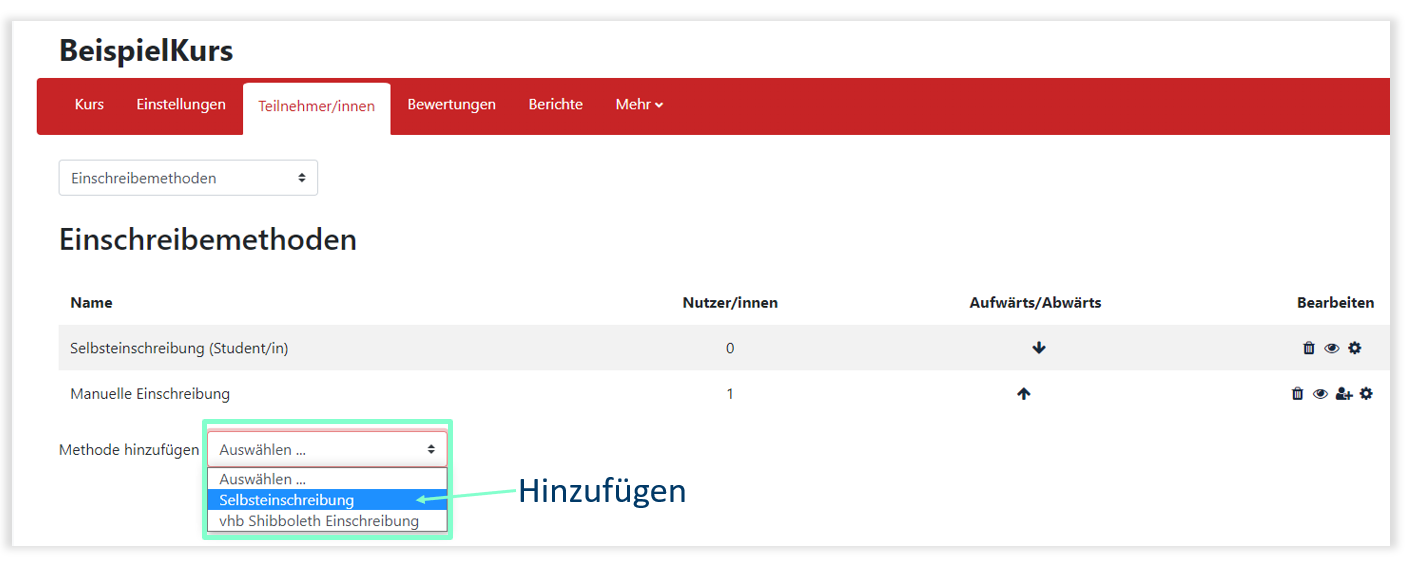1416x568 pixels.
Task: Toggle eye icon for Manuelle Einschreibung
Action: (1320, 394)
